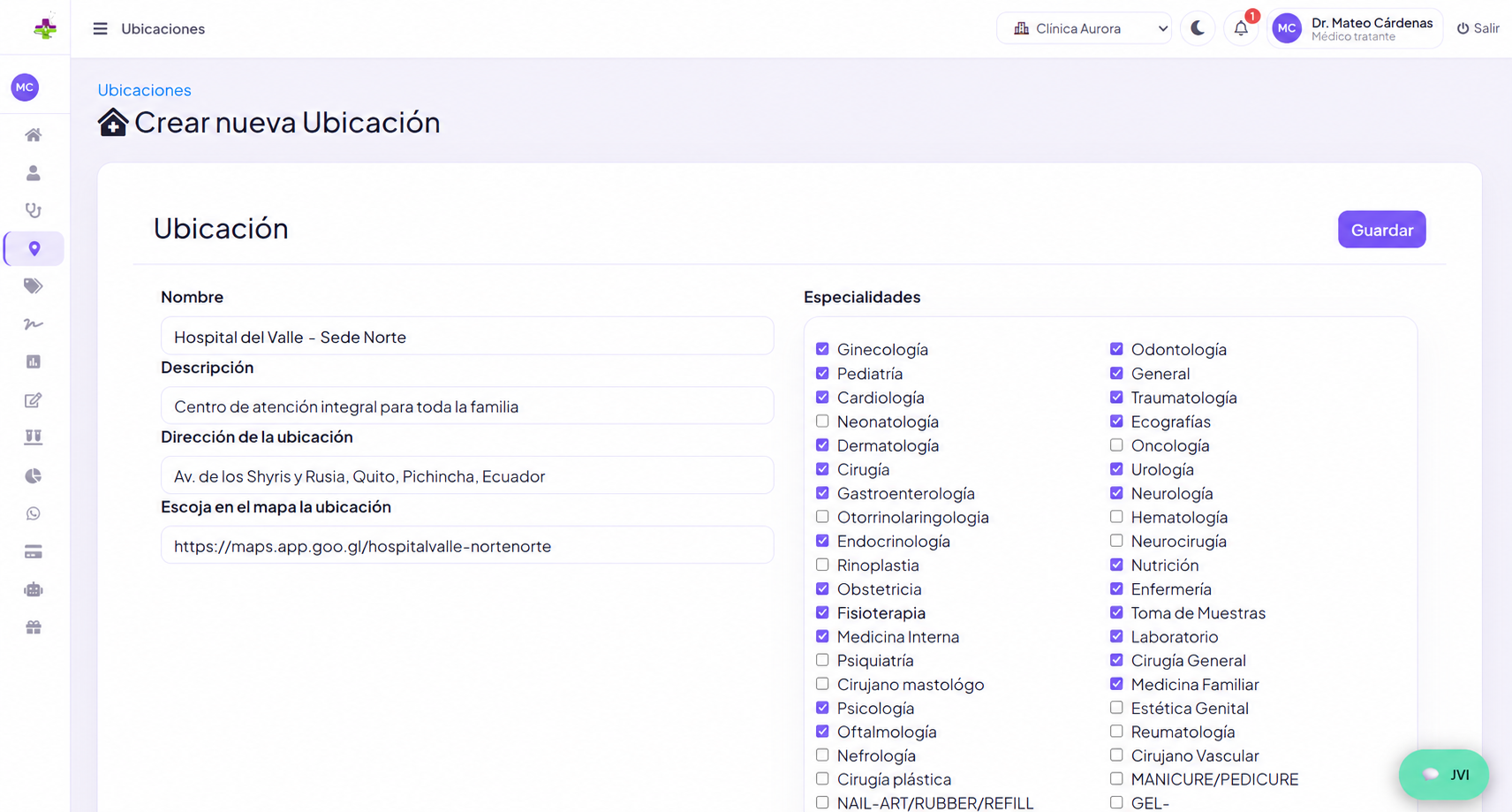The height and width of the screenshot is (812, 1512).
Task: Uncheck the Ginecología checkbox
Action: point(822,349)
